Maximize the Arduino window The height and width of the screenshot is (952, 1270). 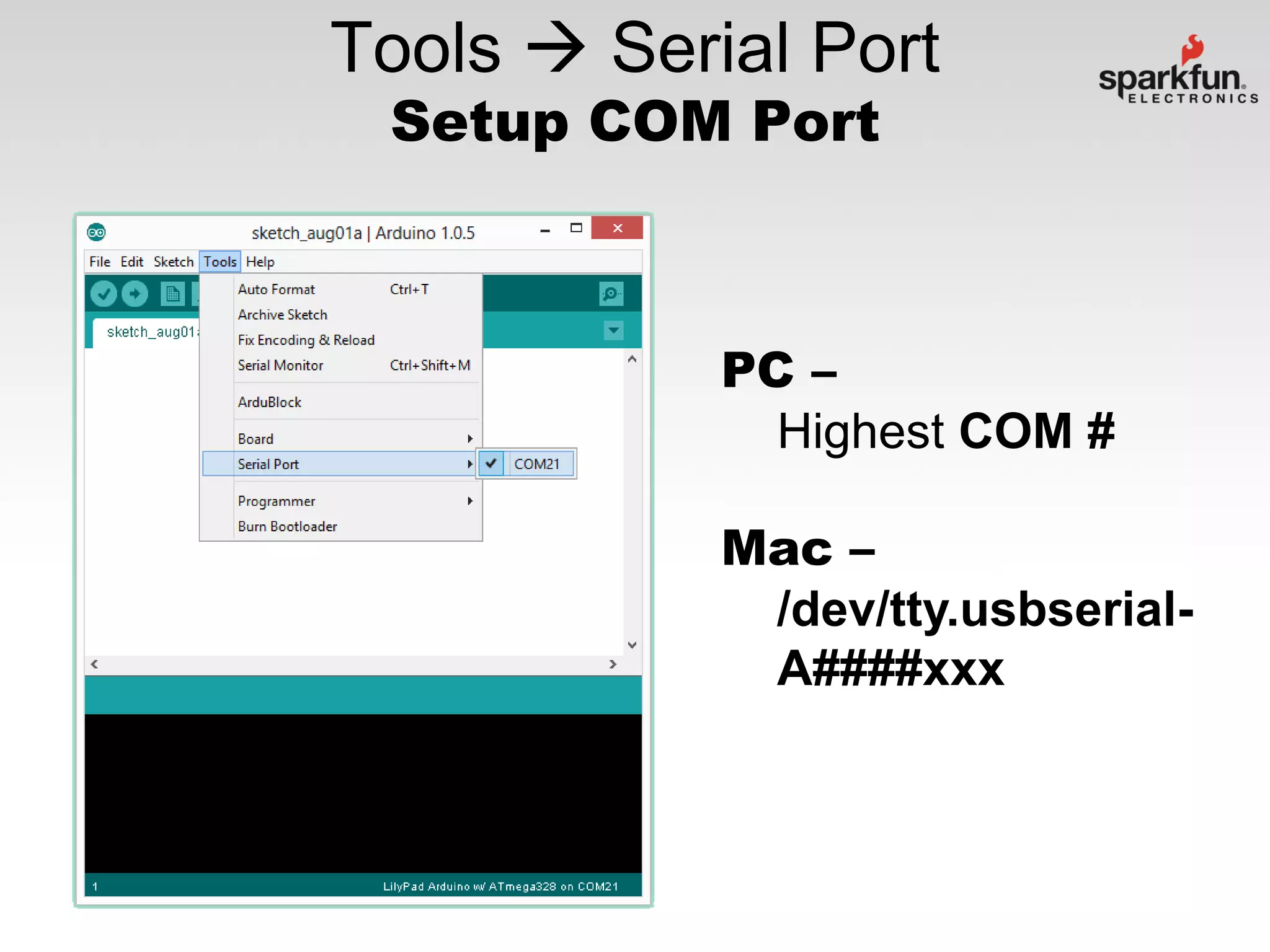pyautogui.click(x=576, y=228)
